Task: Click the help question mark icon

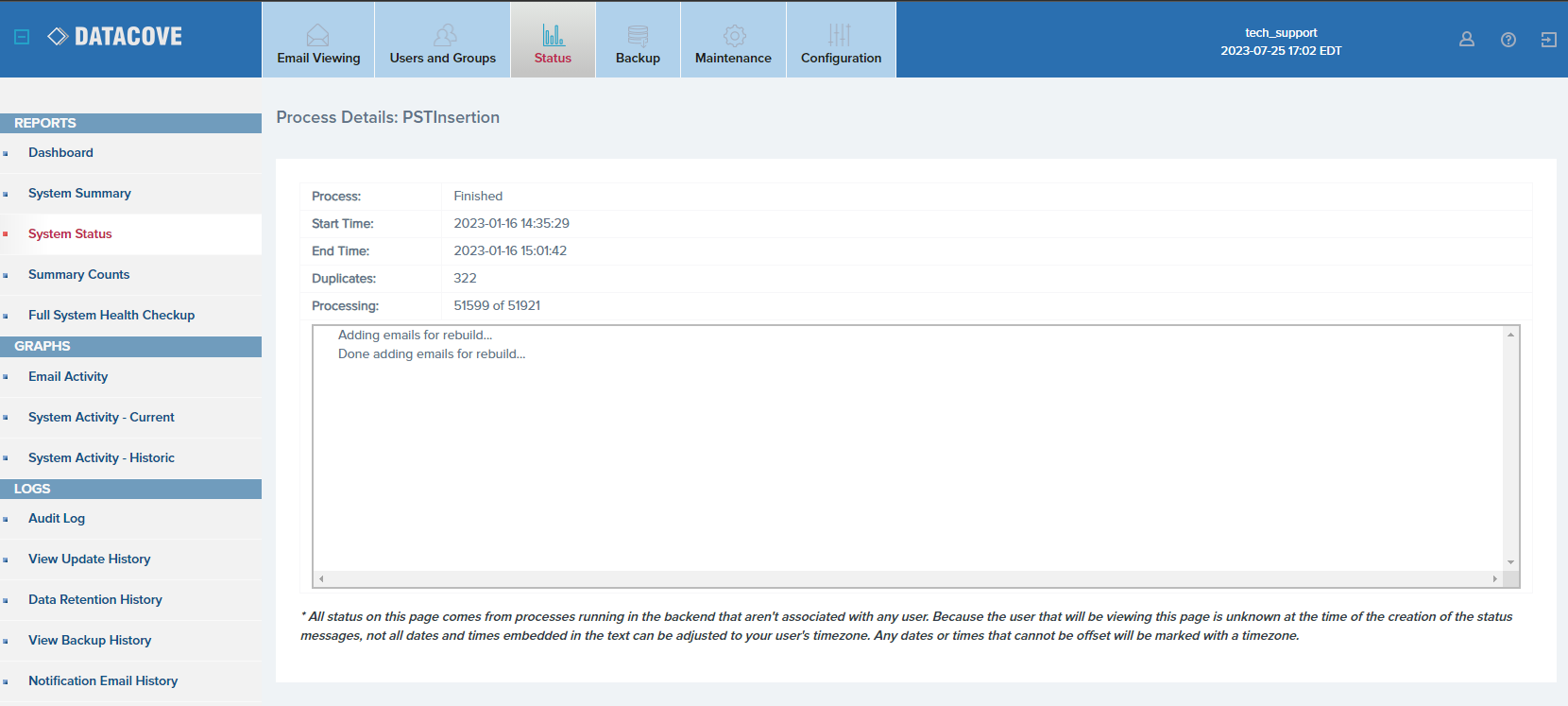Action: 1508,39
